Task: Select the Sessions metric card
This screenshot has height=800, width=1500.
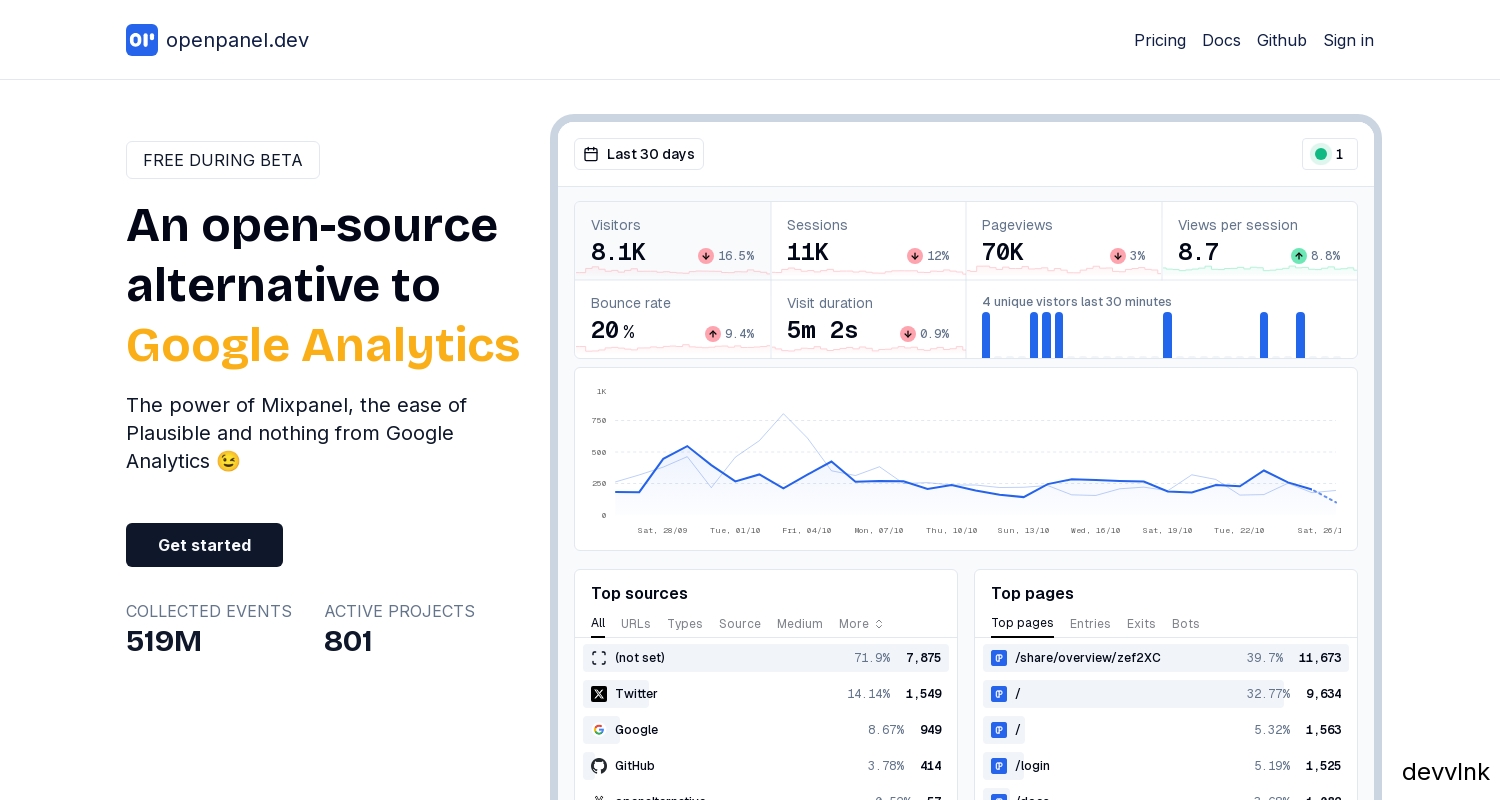Action: [x=868, y=241]
